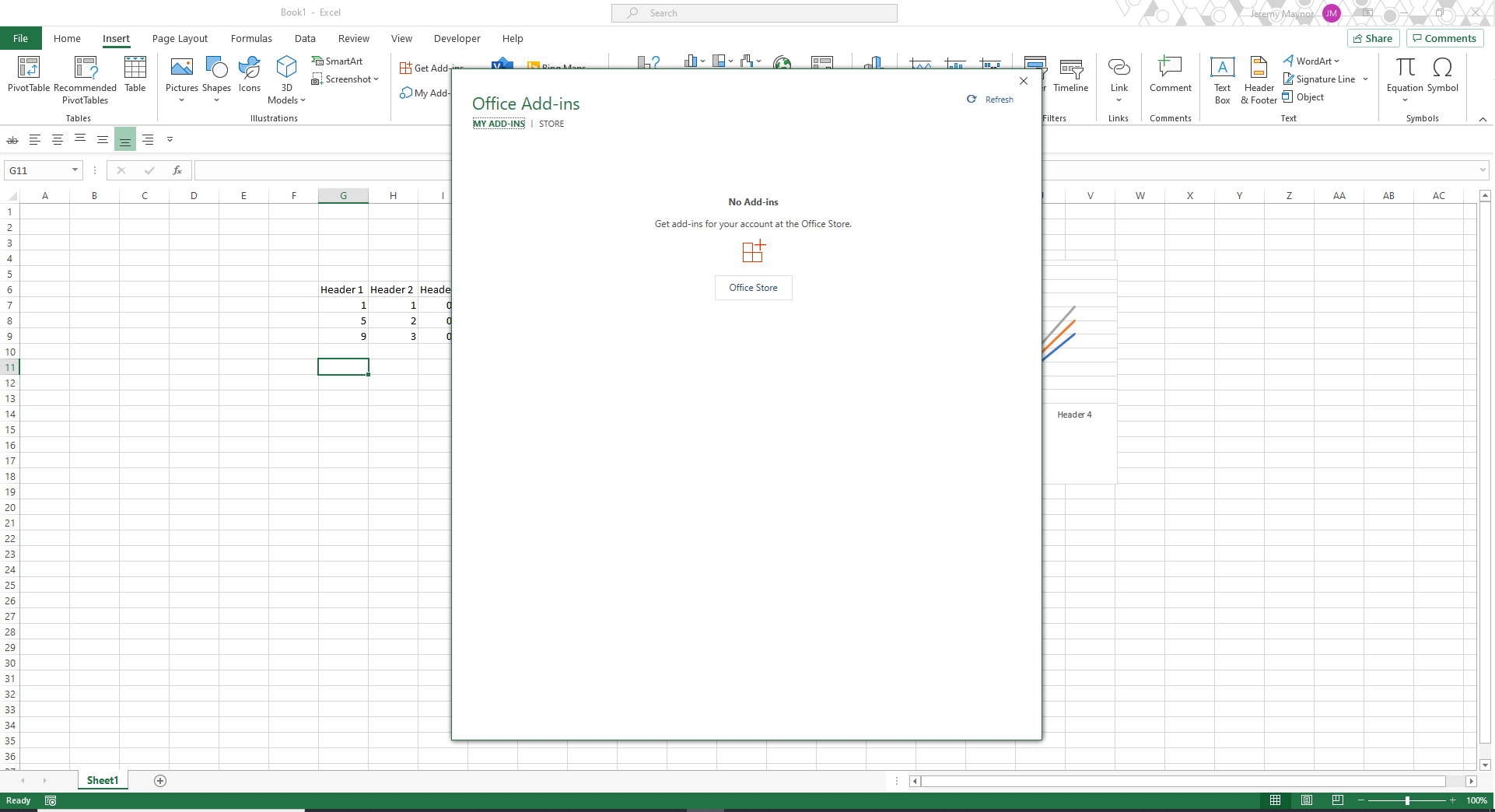Viewport: 1495px width, 812px height.
Task: Insert a PivotTable from the ribbon
Action: 29,75
